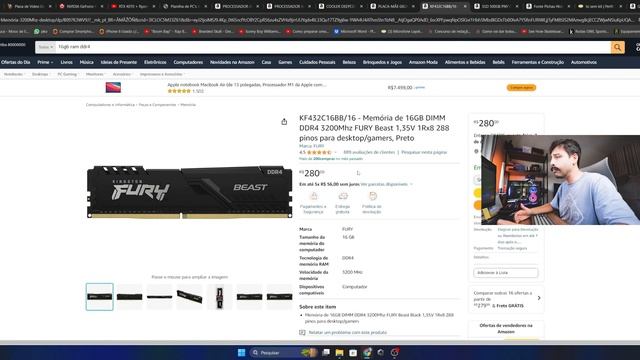Click the MacBook Air ad thumbnail
Viewport: 640px width, 360px height.
tap(113, 87)
